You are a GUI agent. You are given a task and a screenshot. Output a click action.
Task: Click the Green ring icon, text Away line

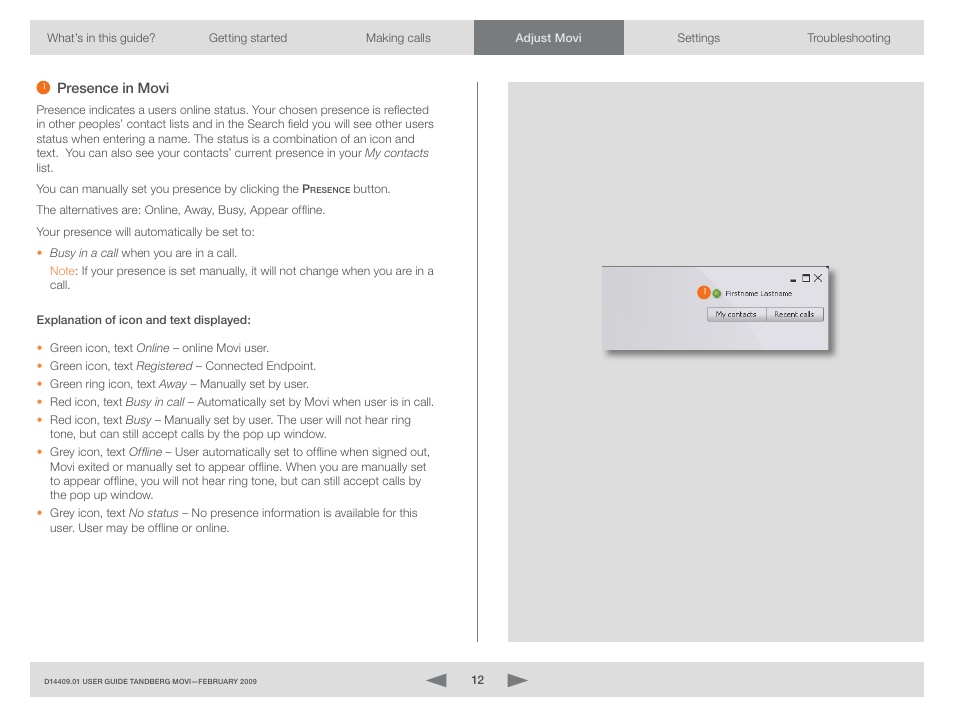[x=179, y=384]
